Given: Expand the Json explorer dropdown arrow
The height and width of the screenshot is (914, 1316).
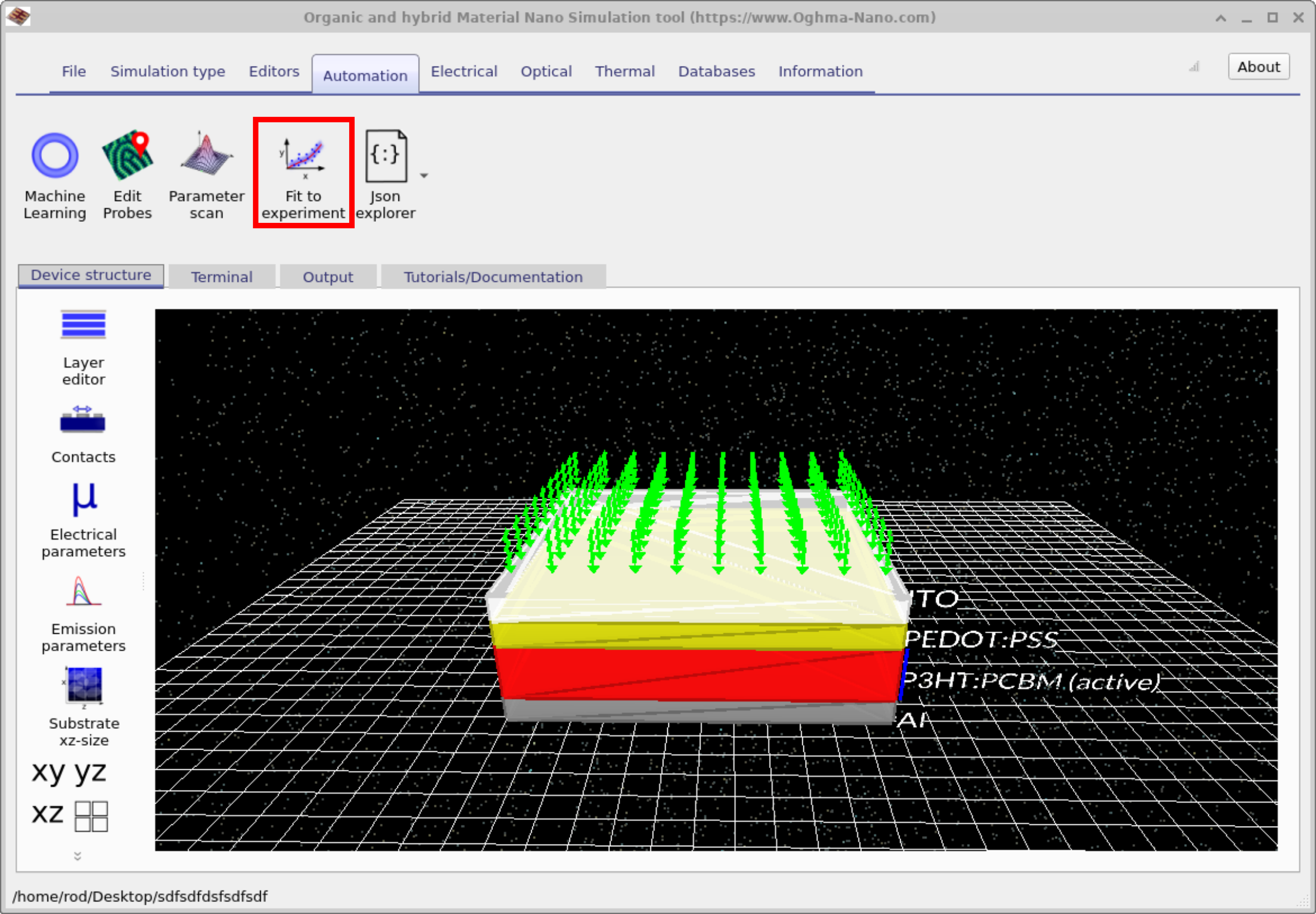Looking at the screenshot, I should pyautogui.click(x=424, y=176).
